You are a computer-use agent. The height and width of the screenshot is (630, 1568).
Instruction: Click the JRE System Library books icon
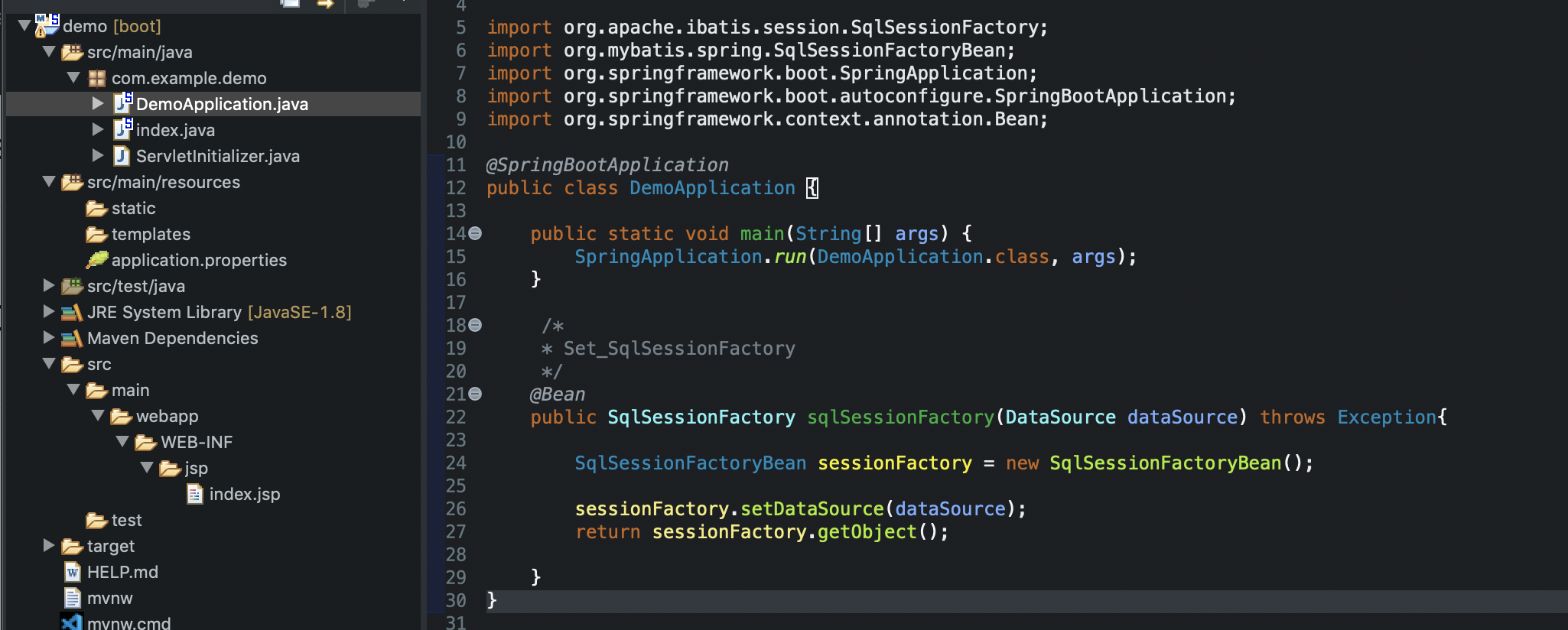pyautogui.click(x=72, y=312)
